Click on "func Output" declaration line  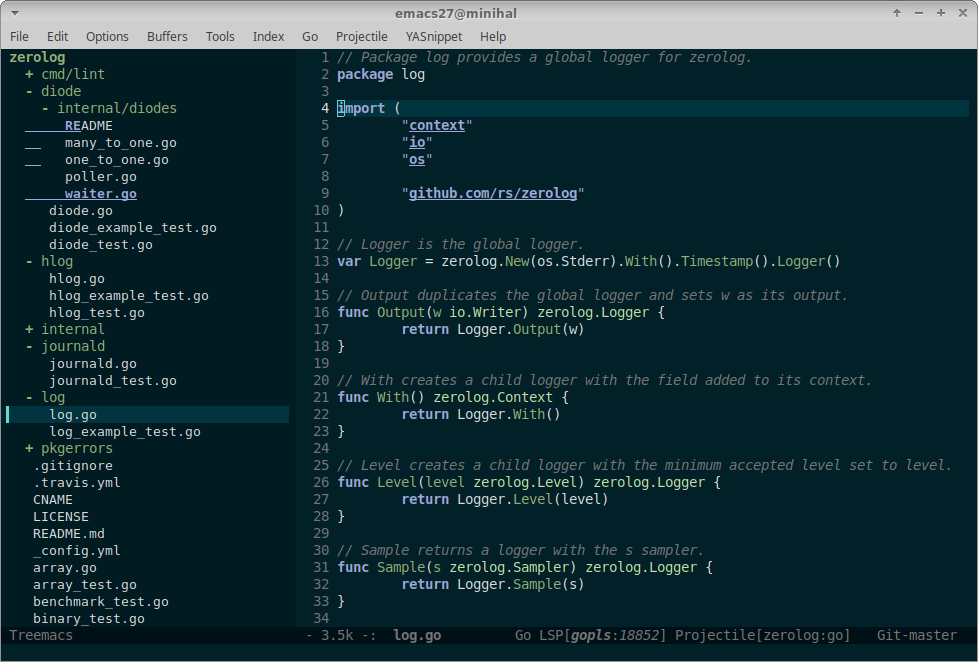pos(501,313)
